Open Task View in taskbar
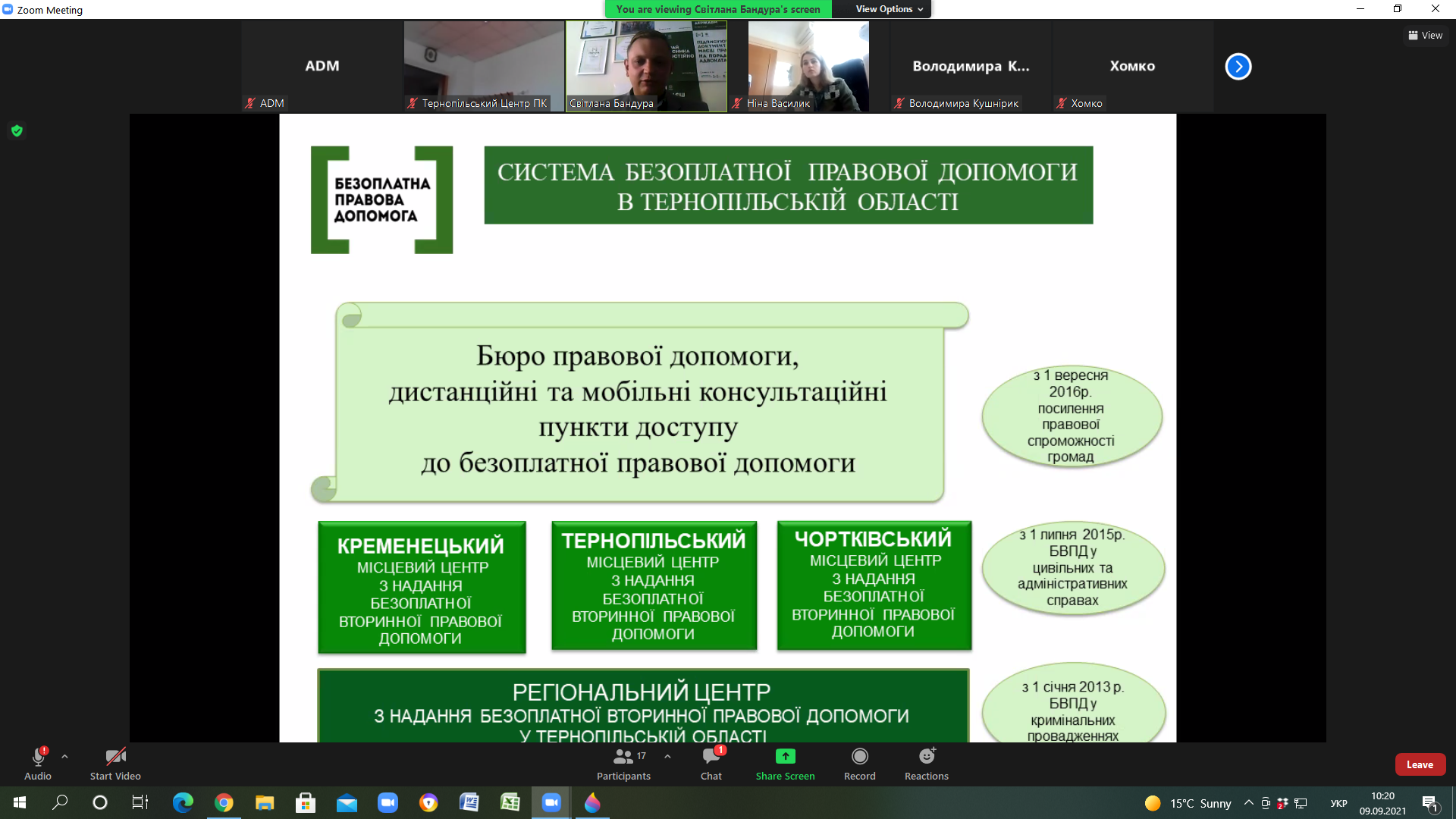1456x819 pixels. pos(140,802)
